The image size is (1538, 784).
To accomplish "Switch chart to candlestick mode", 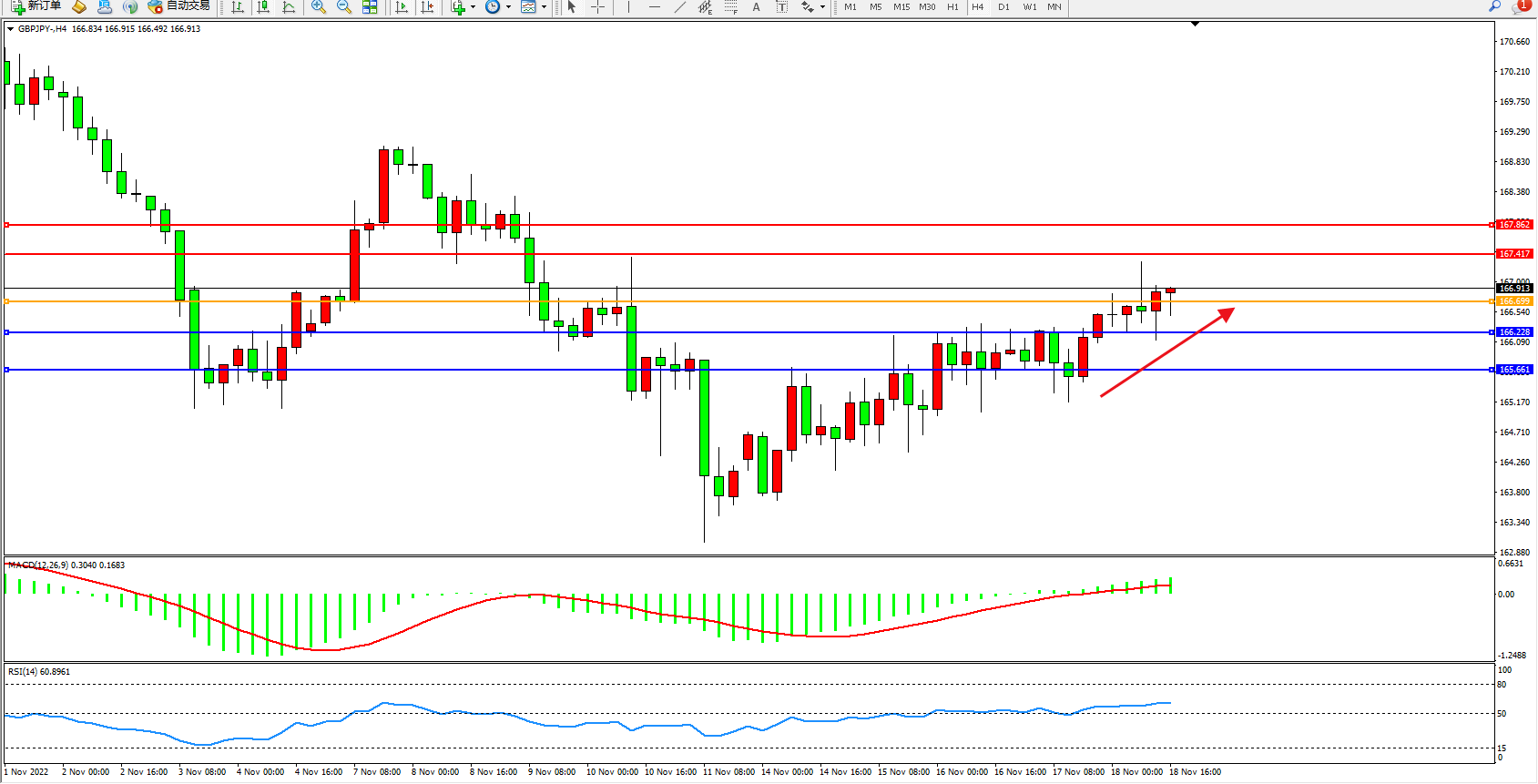I will click(x=263, y=7).
